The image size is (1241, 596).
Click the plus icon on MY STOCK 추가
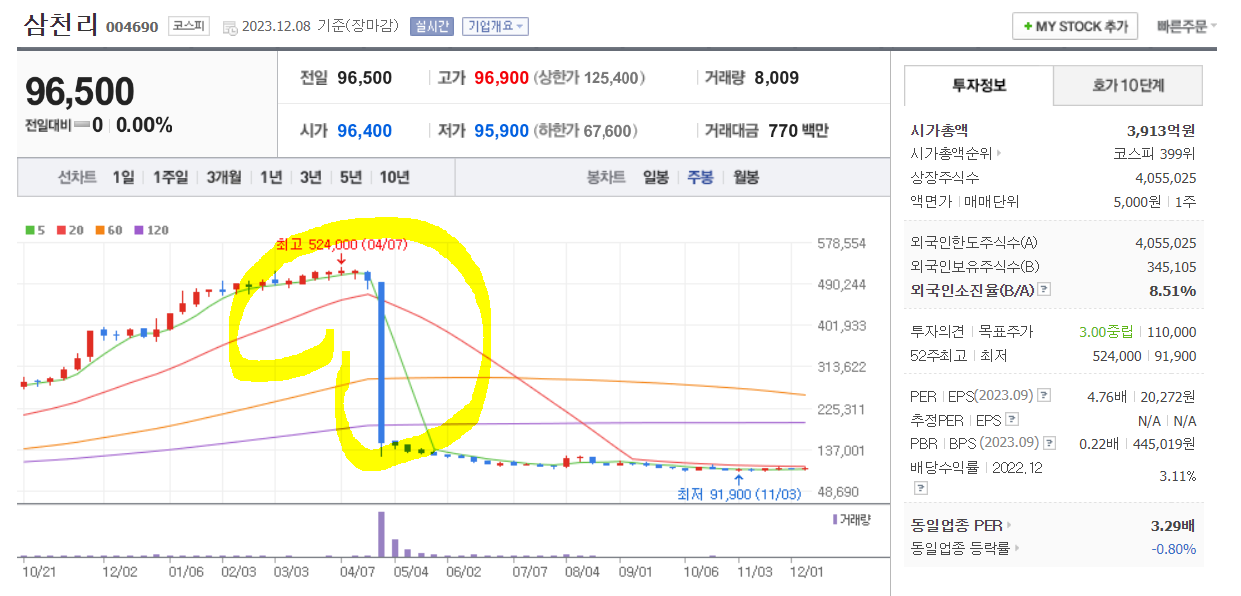(1028, 27)
